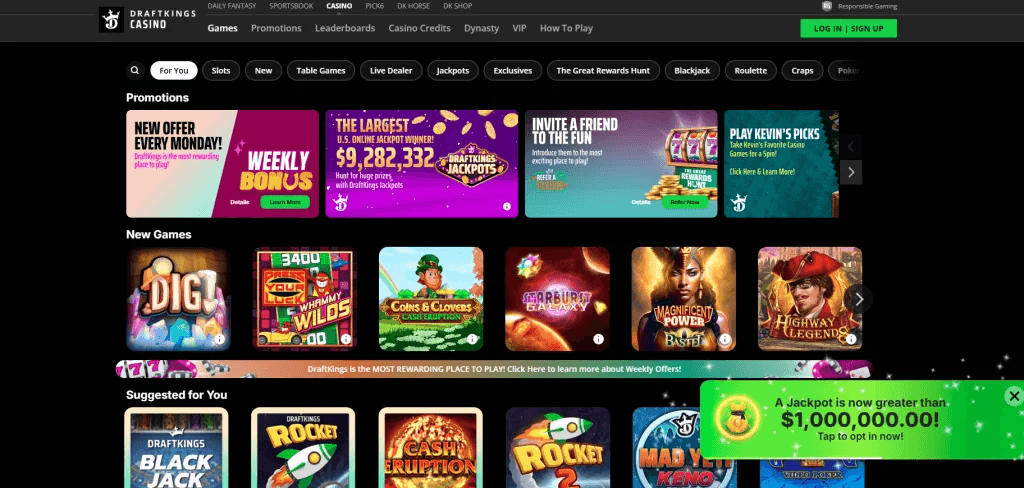The height and width of the screenshot is (488, 1024).
Task: Switch to the Casino product tab
Action: (x=339, y=6)
